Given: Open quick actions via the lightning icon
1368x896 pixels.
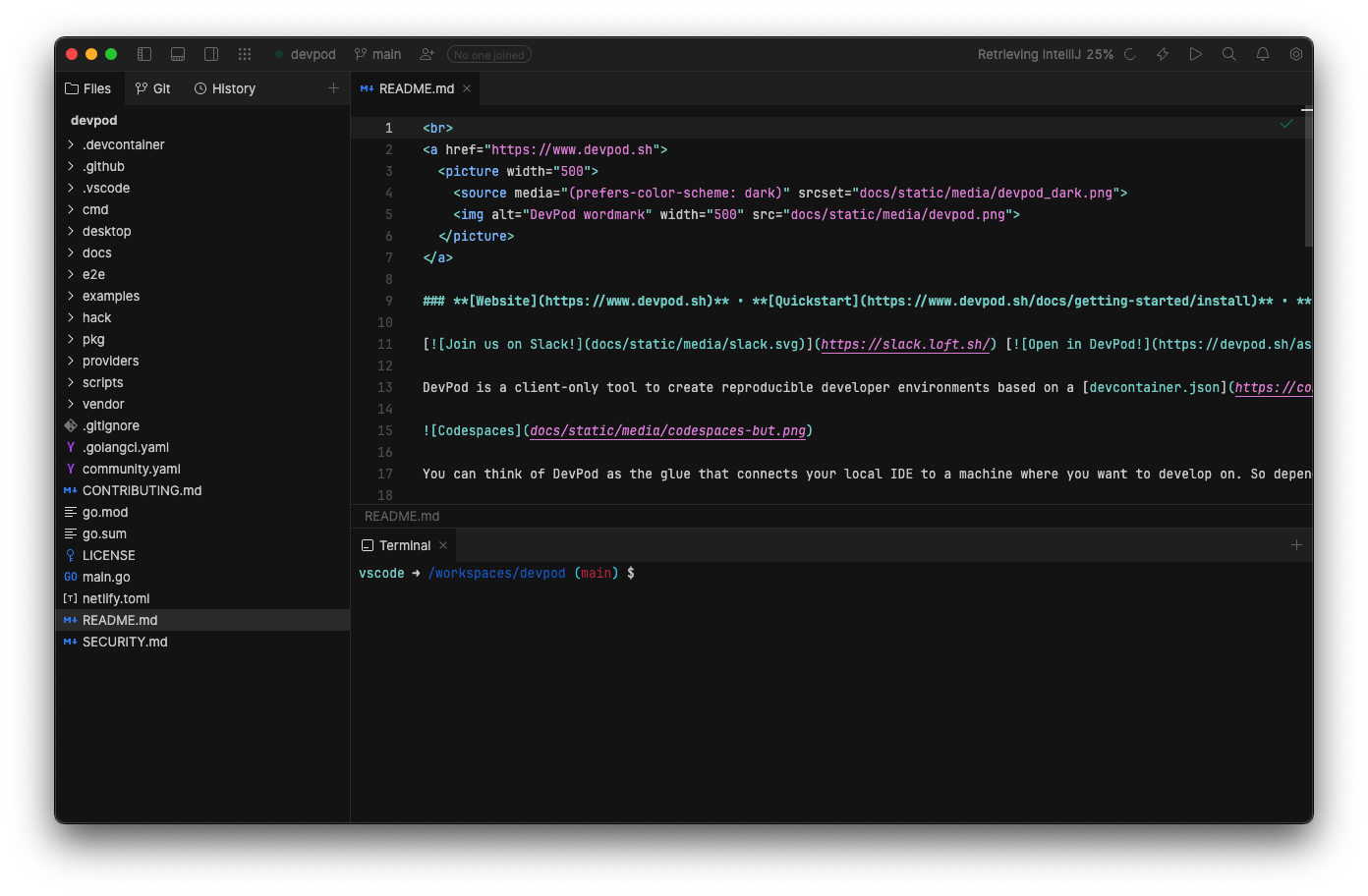Looking at the screenshot, I should pos(1163,54).
